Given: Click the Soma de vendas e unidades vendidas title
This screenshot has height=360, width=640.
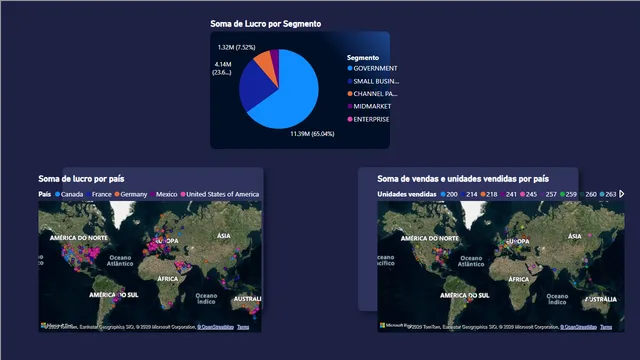Looking at the screenshot, I should pyautogui.click(x=463, y=179).
